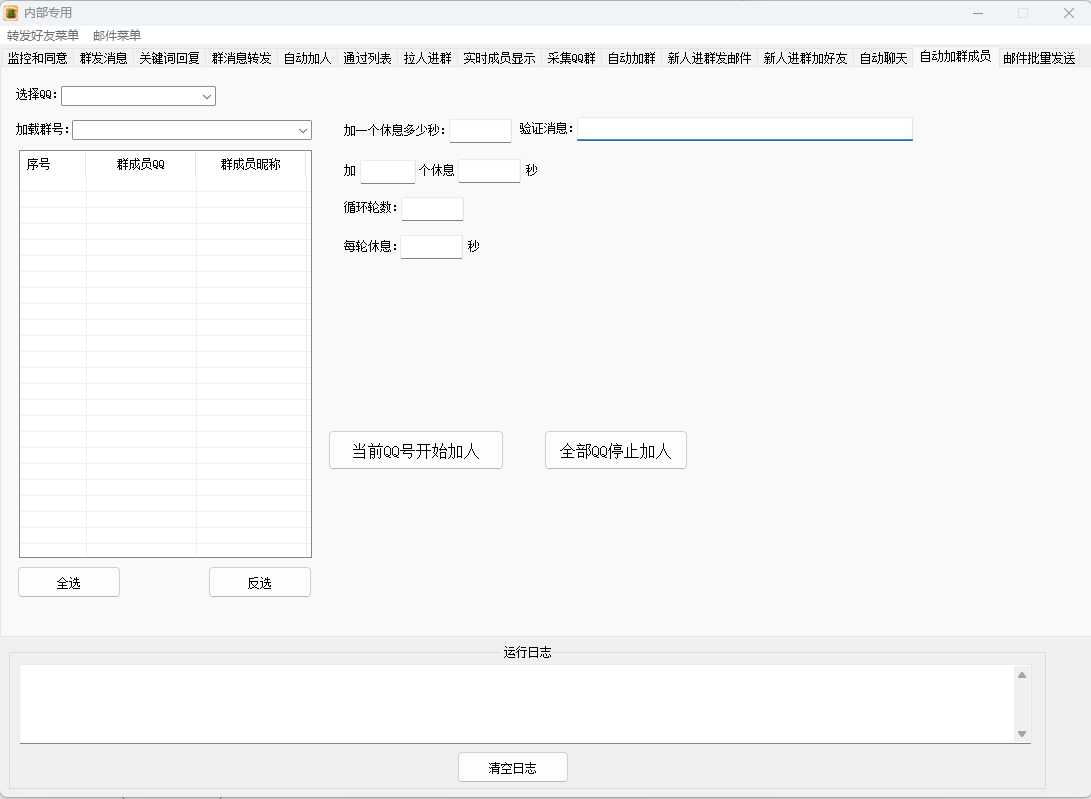
Task: Click the log scrollbar down arrow
Action: tap(1022, 733)
